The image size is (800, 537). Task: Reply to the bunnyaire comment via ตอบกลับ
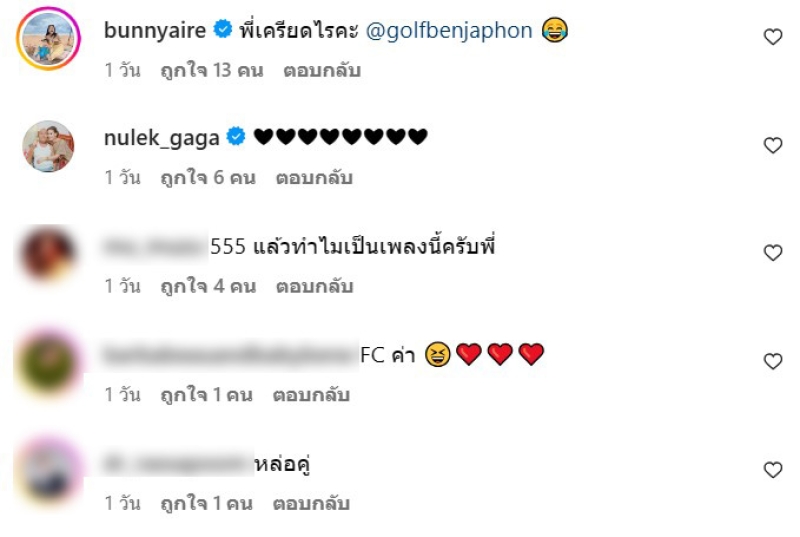coord(322,70)
